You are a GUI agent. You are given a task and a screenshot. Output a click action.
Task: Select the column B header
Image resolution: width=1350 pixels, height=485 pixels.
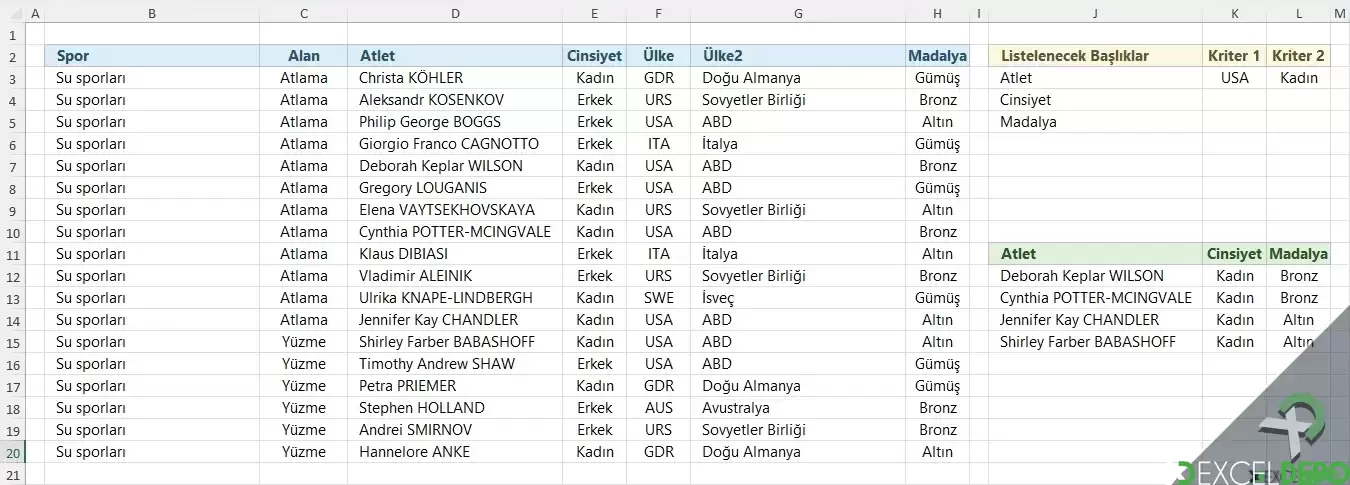click(151, 12)
